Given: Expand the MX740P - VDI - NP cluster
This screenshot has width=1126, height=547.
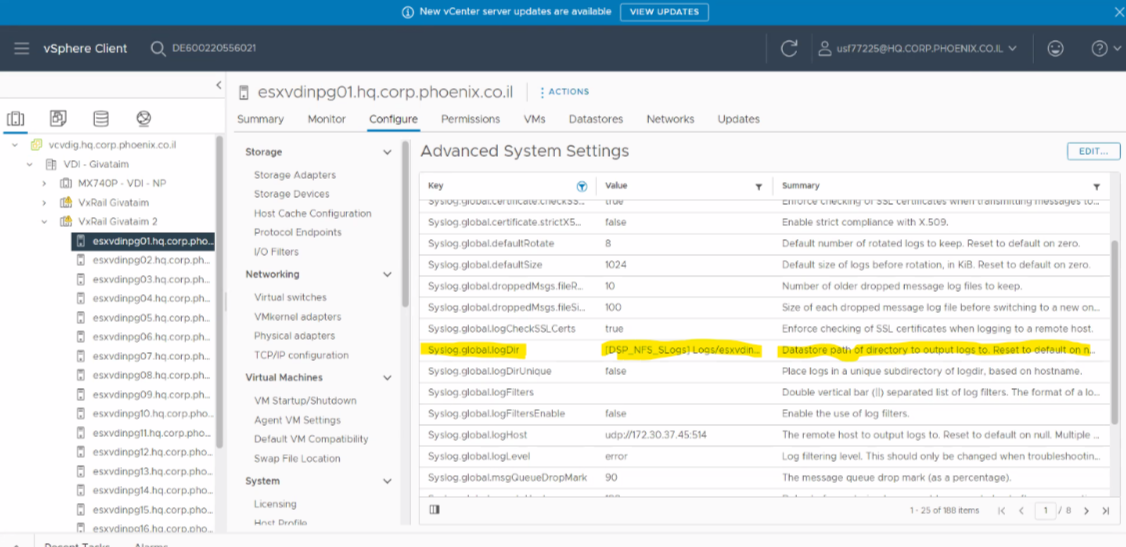Looking at the screenshot, I should tap(44, 184).
